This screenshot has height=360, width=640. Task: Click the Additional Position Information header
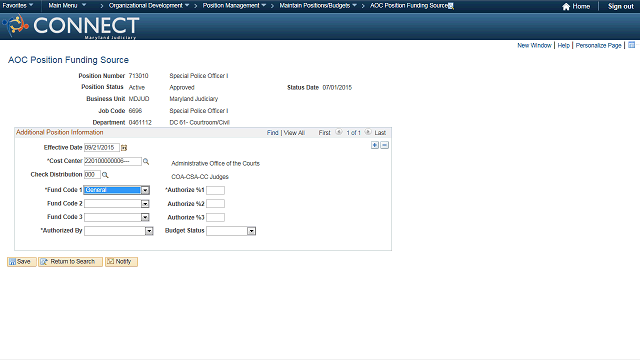point(60,132)
